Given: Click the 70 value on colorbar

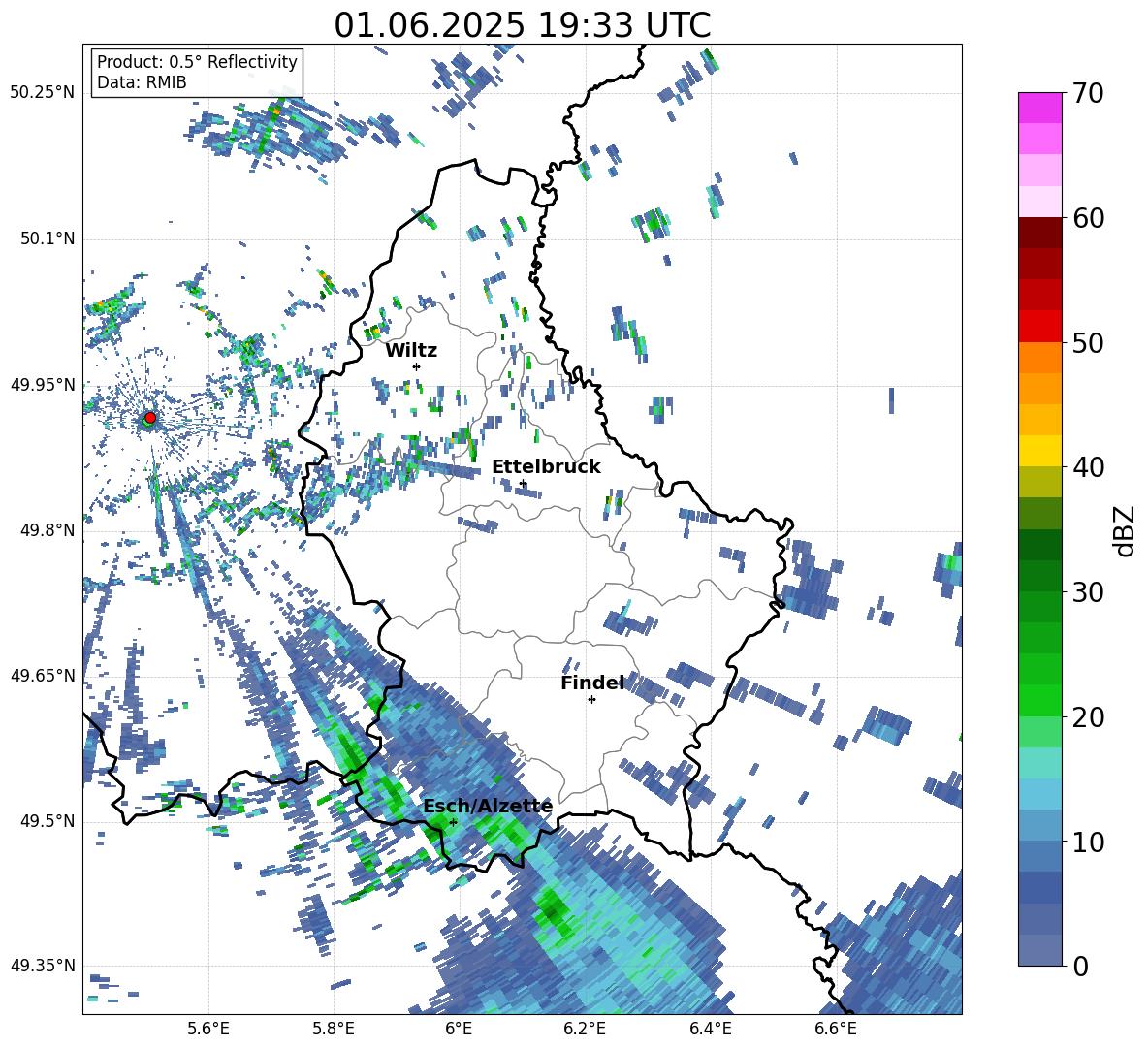Looking at the screenshot, I should pos(1087,94).
